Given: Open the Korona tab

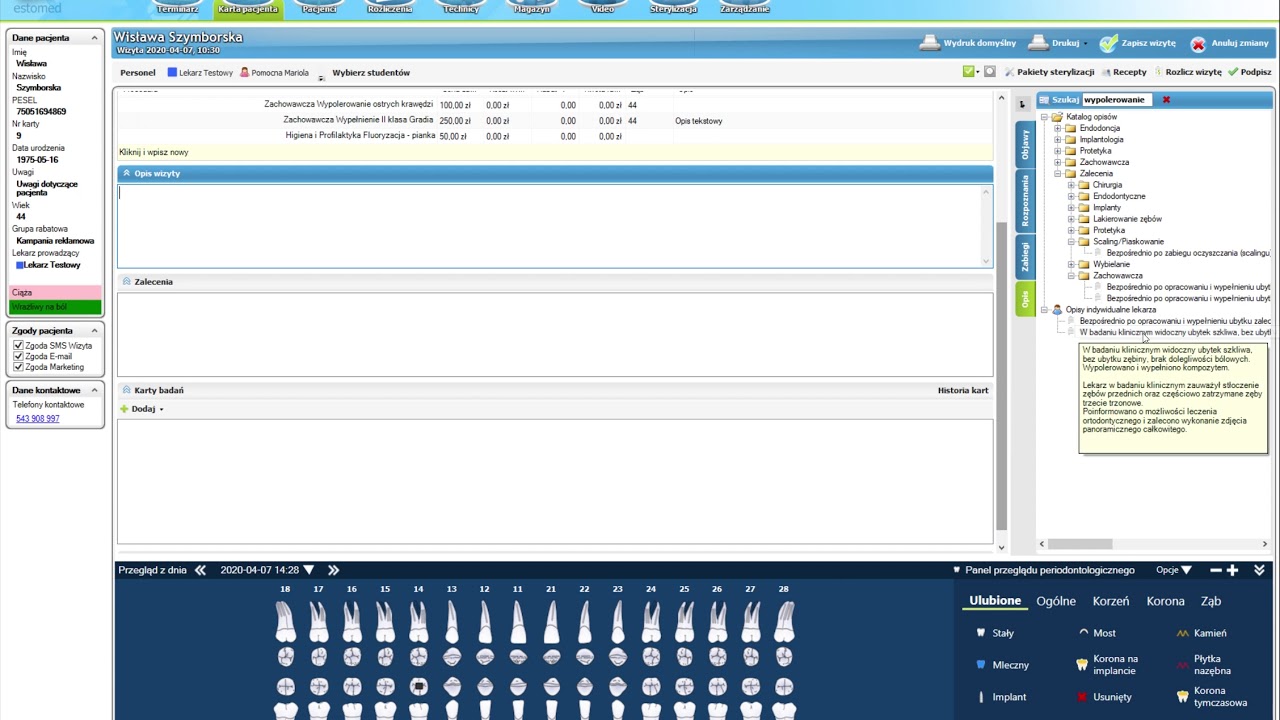Looking at the screenshot, I should coord(1165,601).
